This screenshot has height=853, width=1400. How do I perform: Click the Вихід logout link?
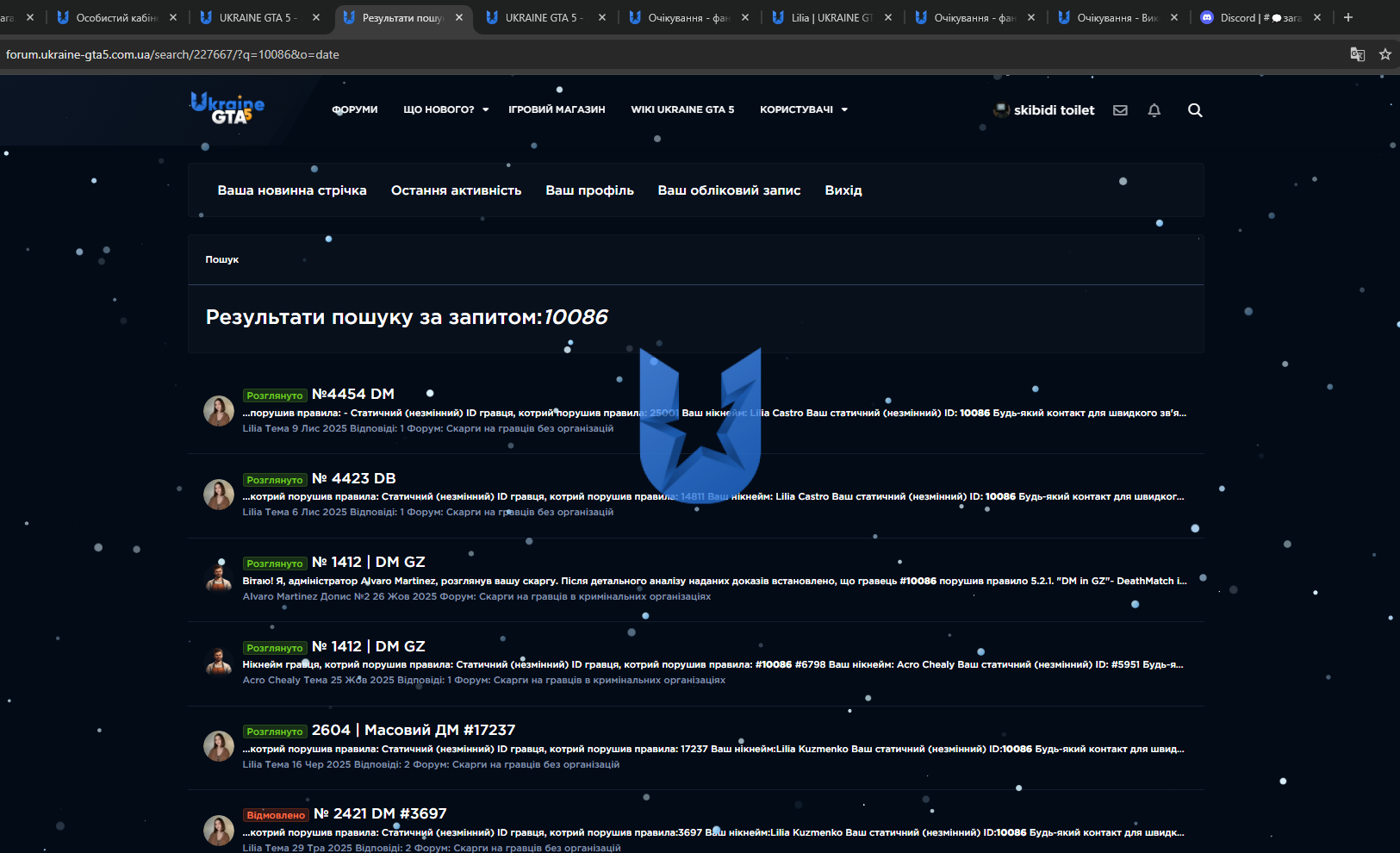coord(843,190)
